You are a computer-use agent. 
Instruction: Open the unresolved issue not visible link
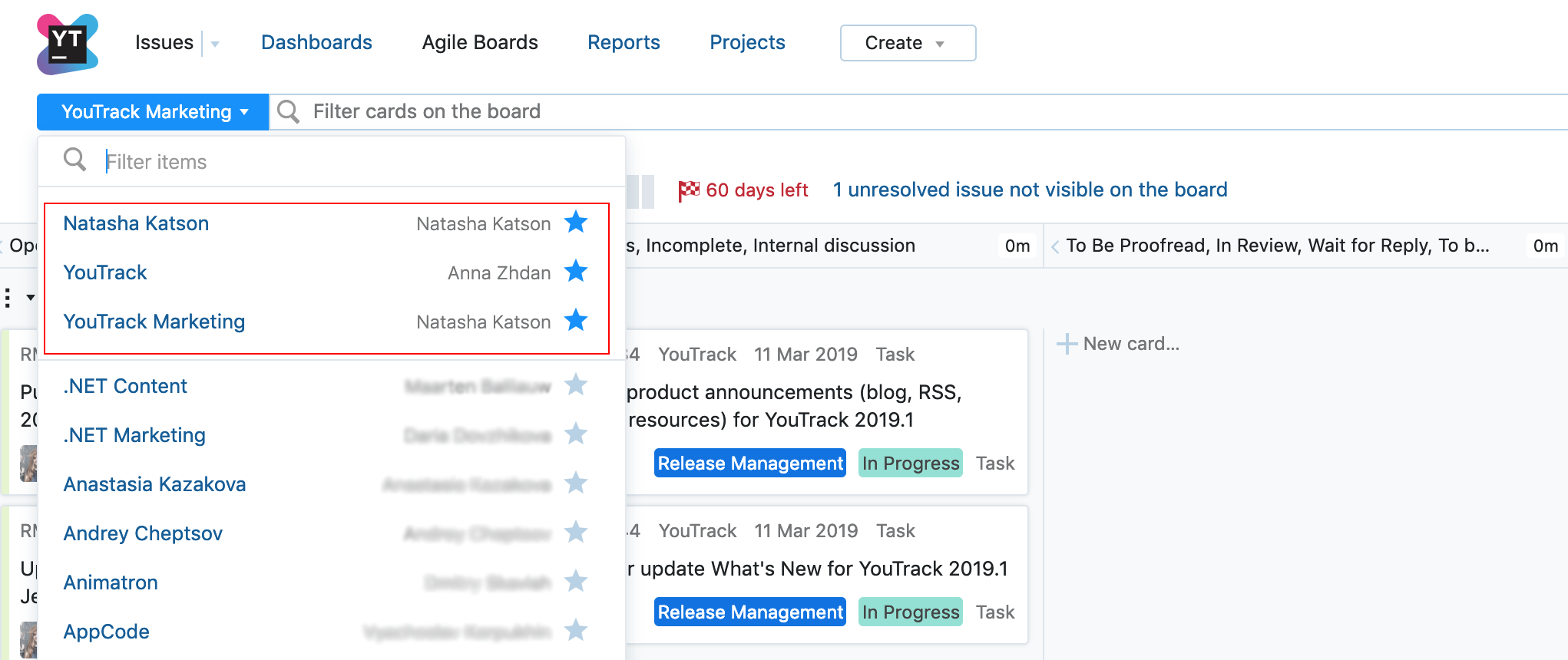pos(1030,190)
